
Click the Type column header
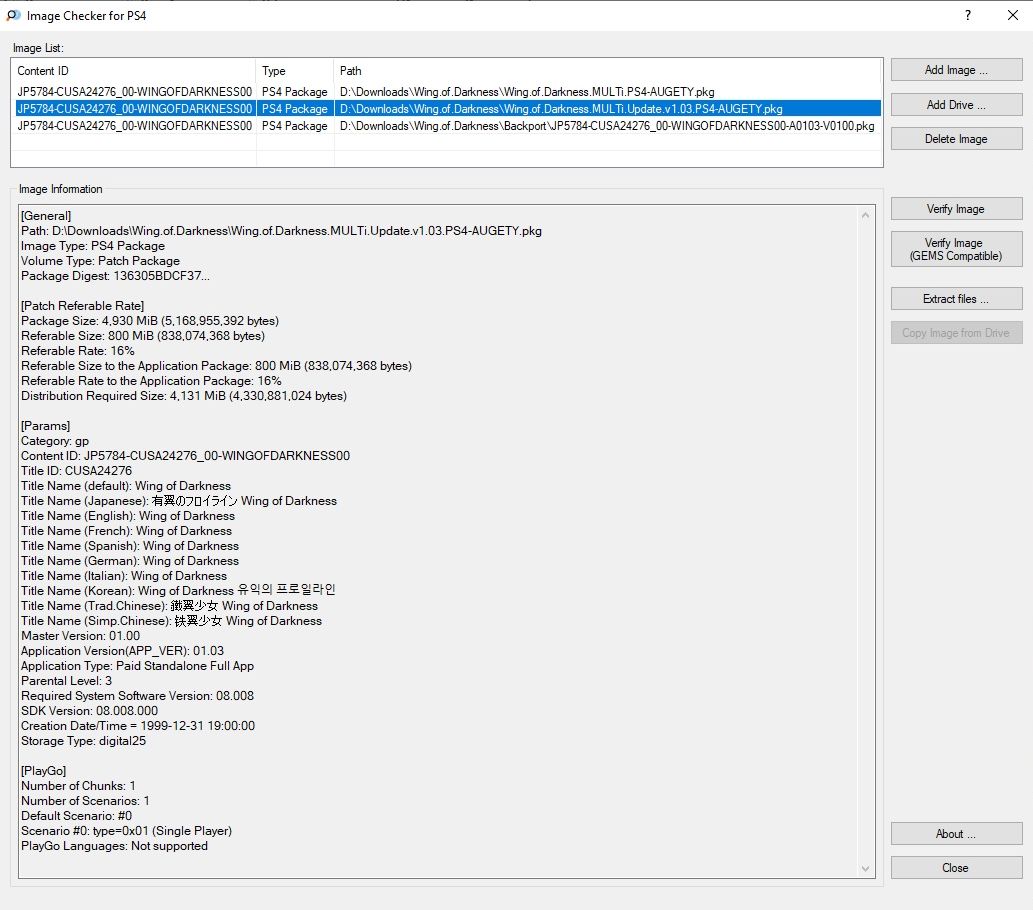(295, 71)
